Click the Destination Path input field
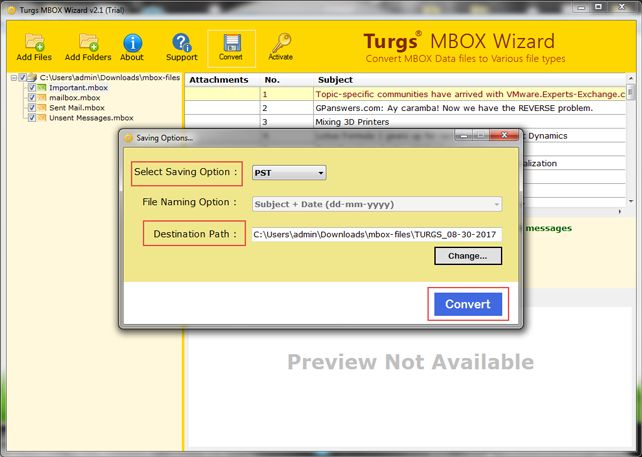The image size is (642, 457). (x=377, y=235)
